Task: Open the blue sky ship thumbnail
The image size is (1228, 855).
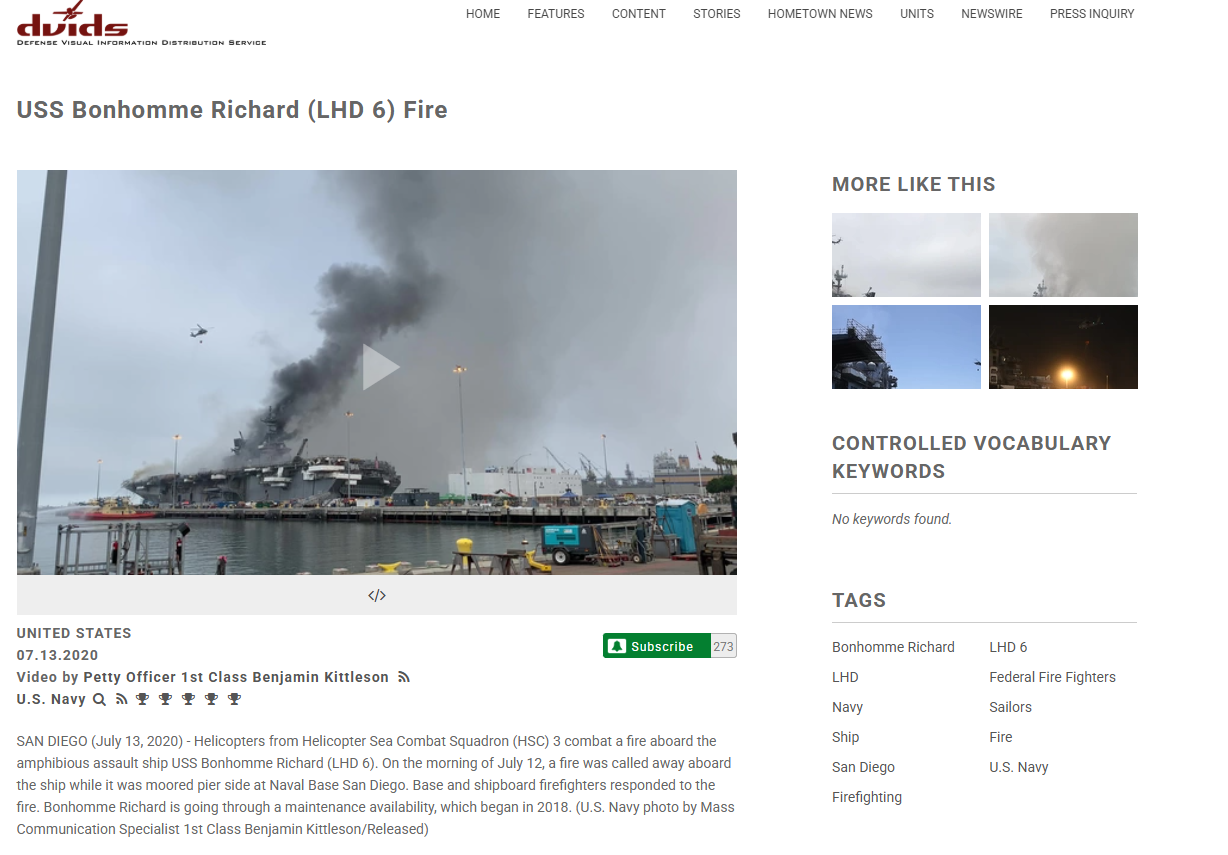Action: click(906, 347)
